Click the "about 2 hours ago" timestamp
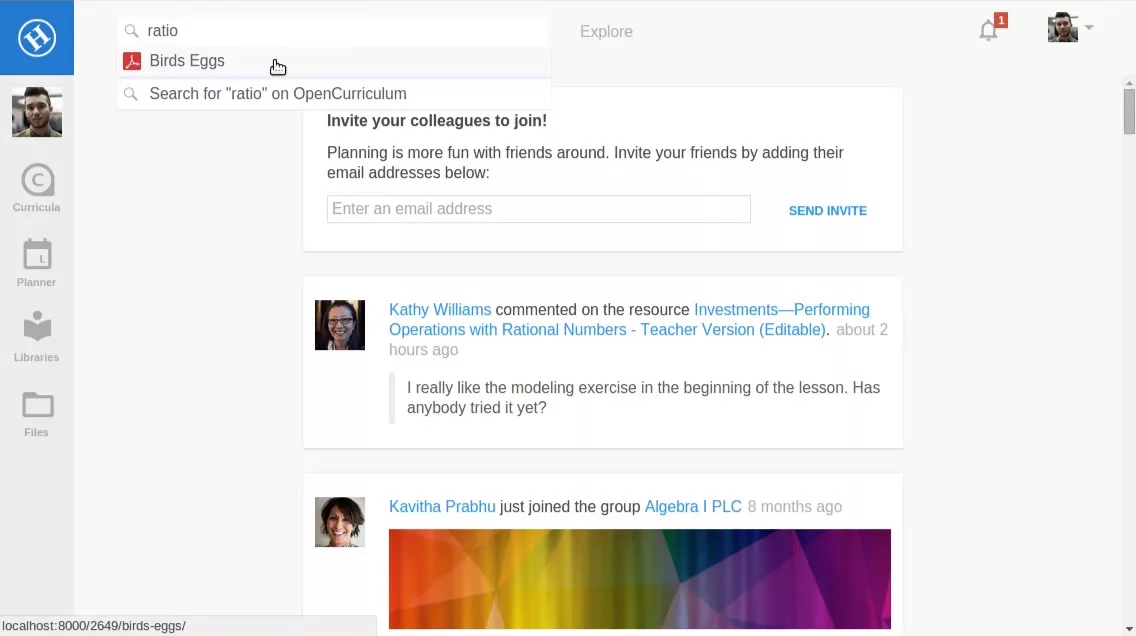 [638, 339]
